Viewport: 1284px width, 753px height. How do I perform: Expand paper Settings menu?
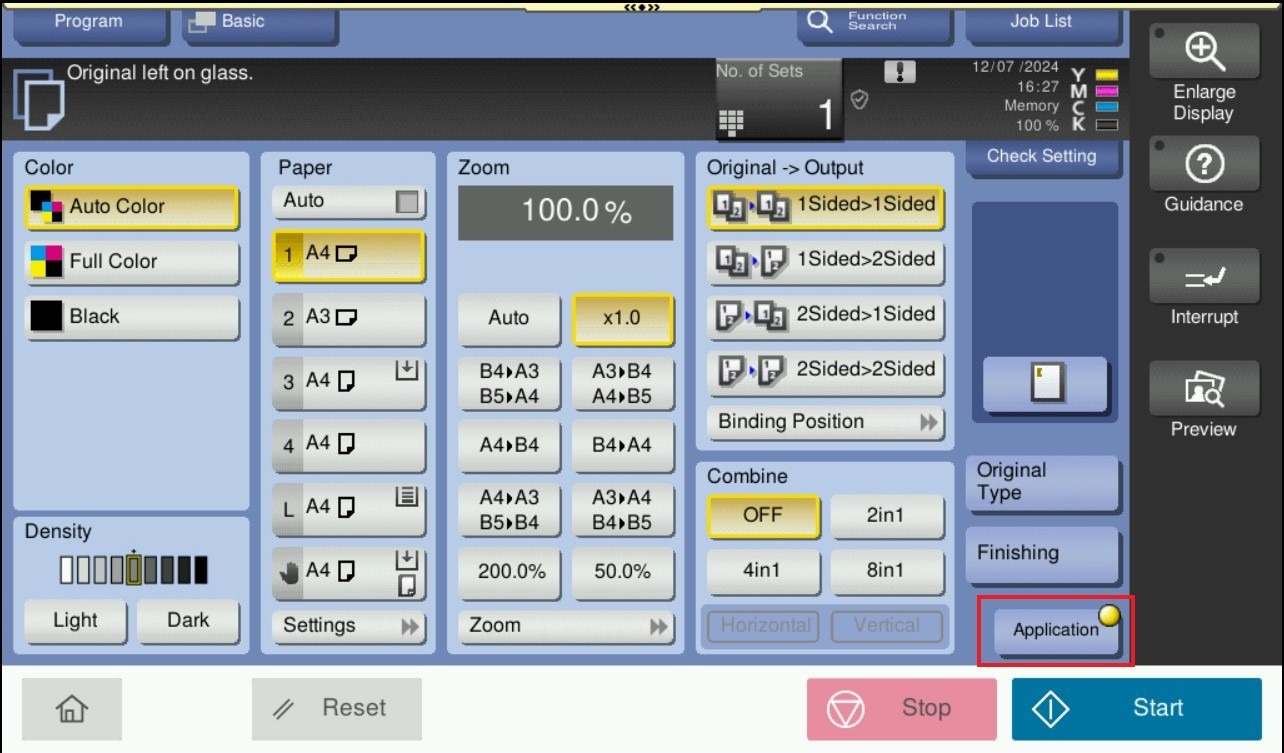[x=348, y=626]
